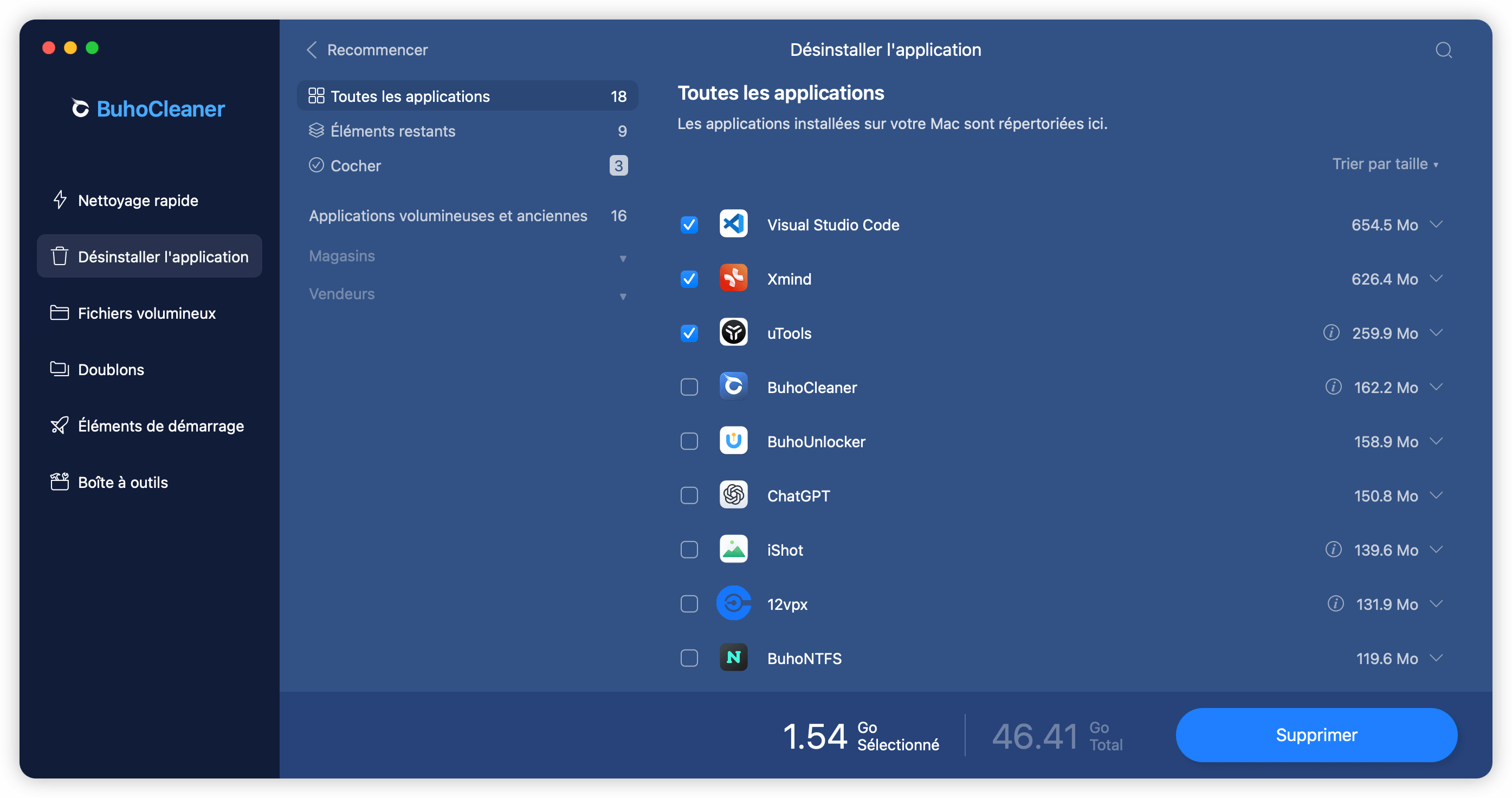This screenshot has width=1512, height=798.
Task: Click the toolbox icon for Boîte à outils
Action: (59, 481)
